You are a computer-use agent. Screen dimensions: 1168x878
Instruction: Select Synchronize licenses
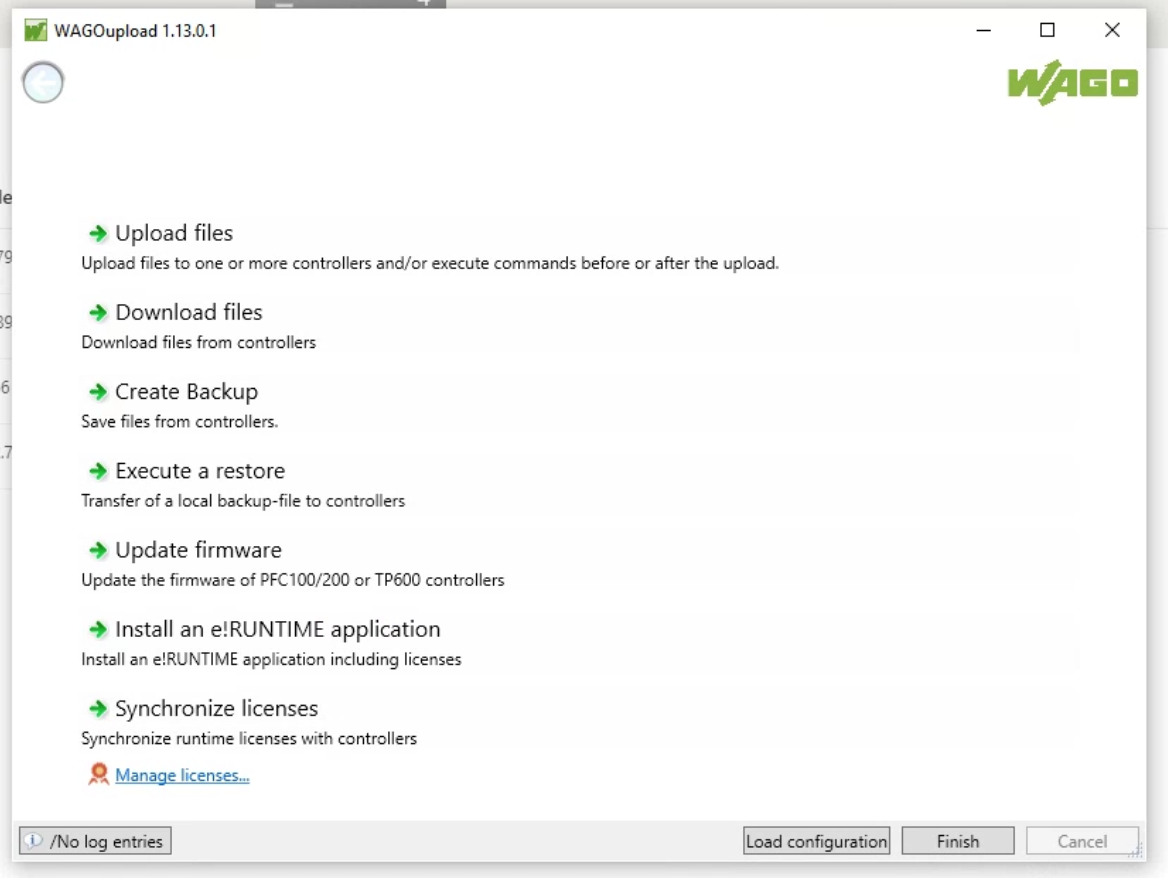point(217,708)
